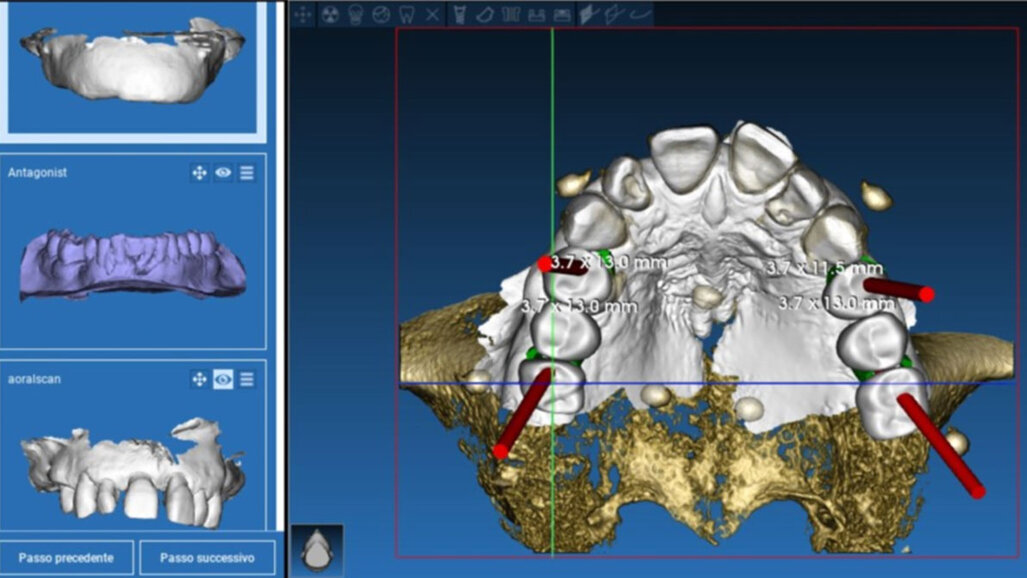The width and height of the screenshot is (1027, 578).
Task: Select the X delete tool
Action: click(x=432, y=14)
